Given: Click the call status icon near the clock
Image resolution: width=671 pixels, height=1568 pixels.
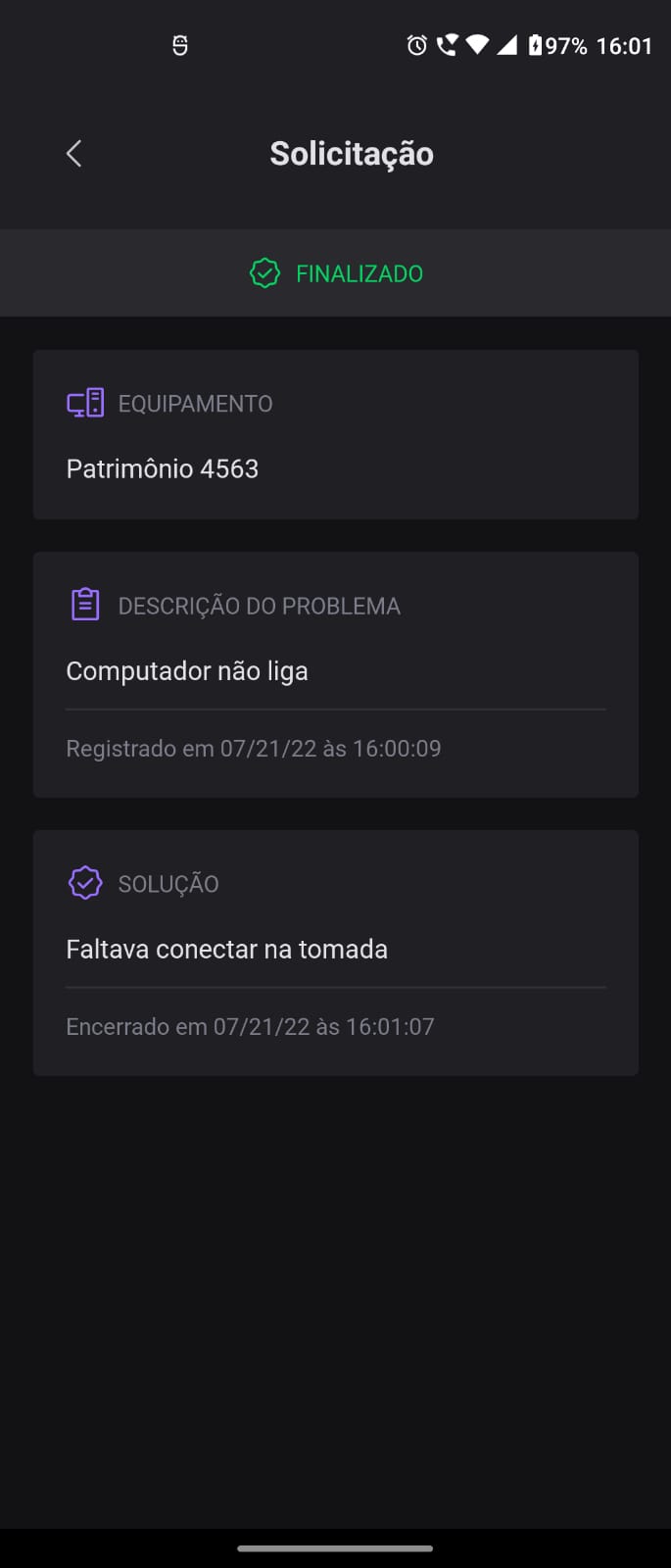Looking at the screenshot, I should pos(446,44).
